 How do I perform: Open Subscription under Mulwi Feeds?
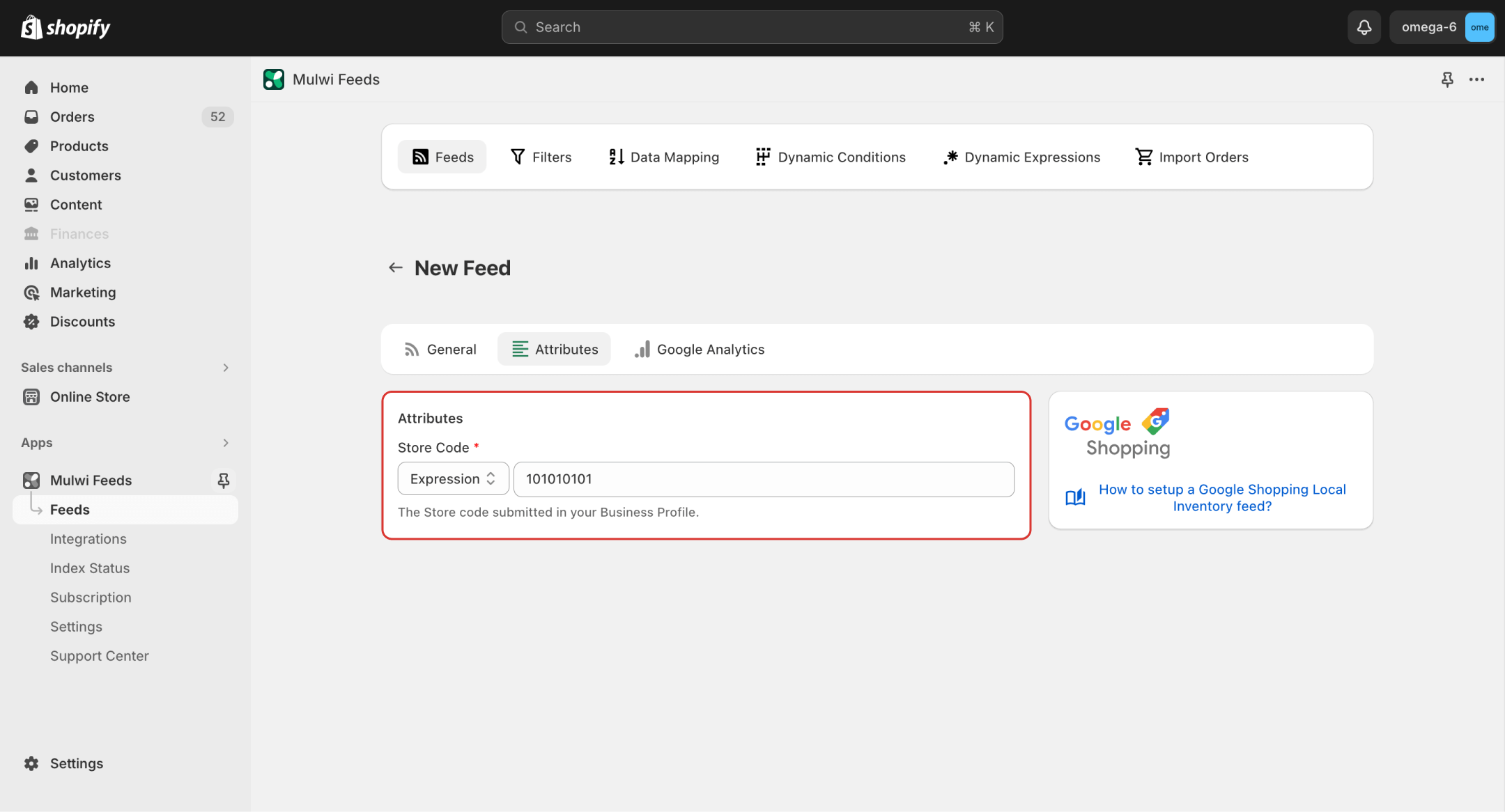pos(91,598)
